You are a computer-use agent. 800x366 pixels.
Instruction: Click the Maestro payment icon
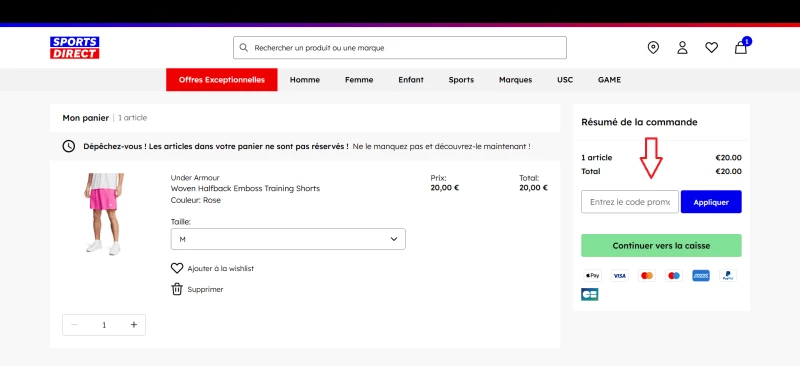tap(674, 276)
